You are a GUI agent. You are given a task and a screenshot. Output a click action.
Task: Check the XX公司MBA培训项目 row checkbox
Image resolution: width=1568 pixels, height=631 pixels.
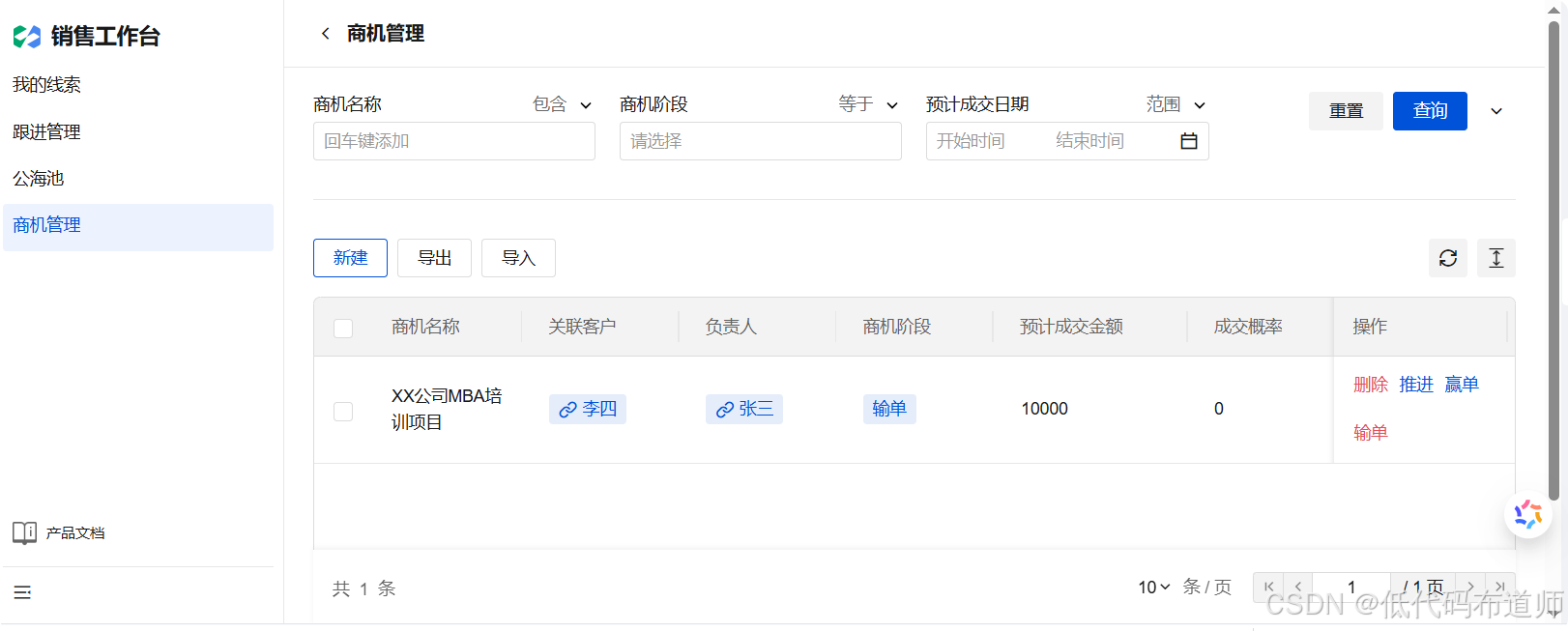pyautogui.click(x=343, y=411)
